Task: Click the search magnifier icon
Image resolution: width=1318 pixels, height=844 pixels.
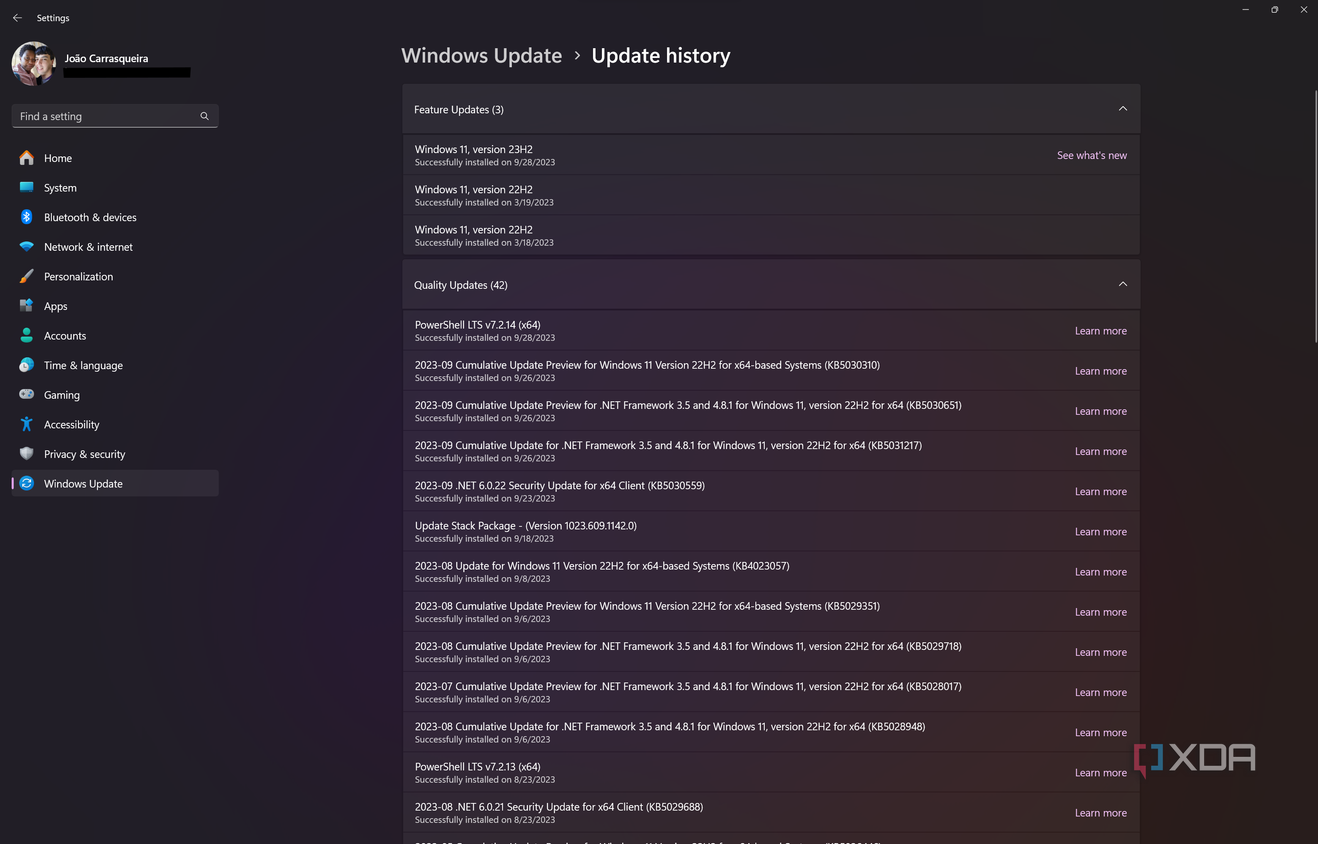Action: point(204,116)
